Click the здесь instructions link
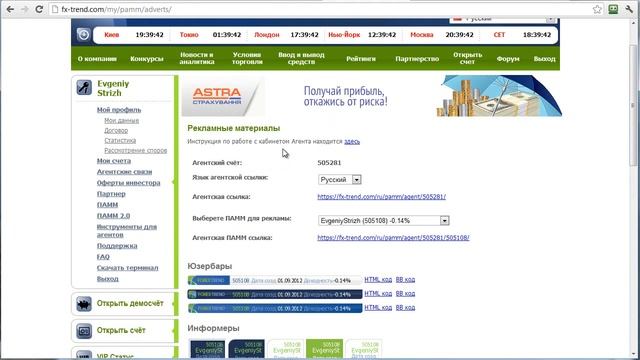The image size is (640, 360). coord(352,142)
